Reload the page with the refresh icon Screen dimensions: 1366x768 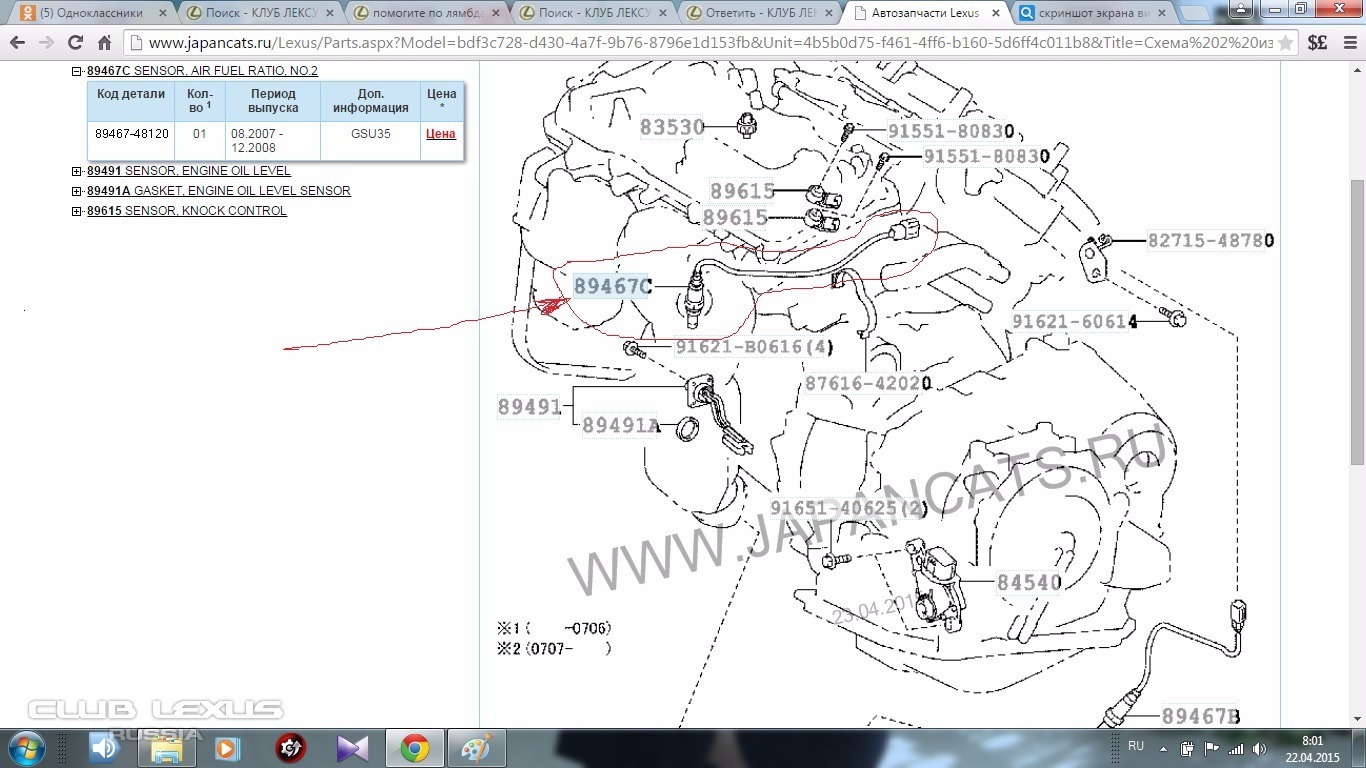75,43
